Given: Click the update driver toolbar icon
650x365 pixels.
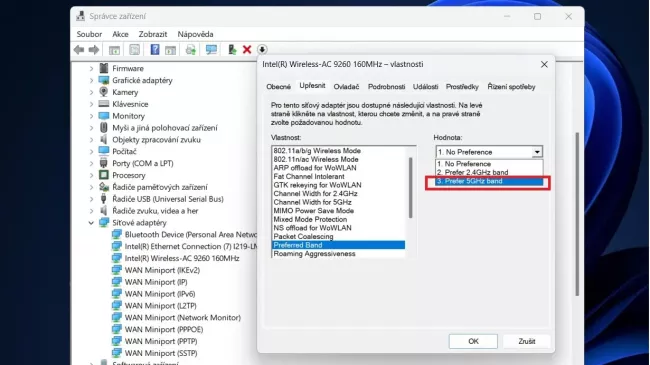Looking at the screenshot, I should tap(232, 50).
